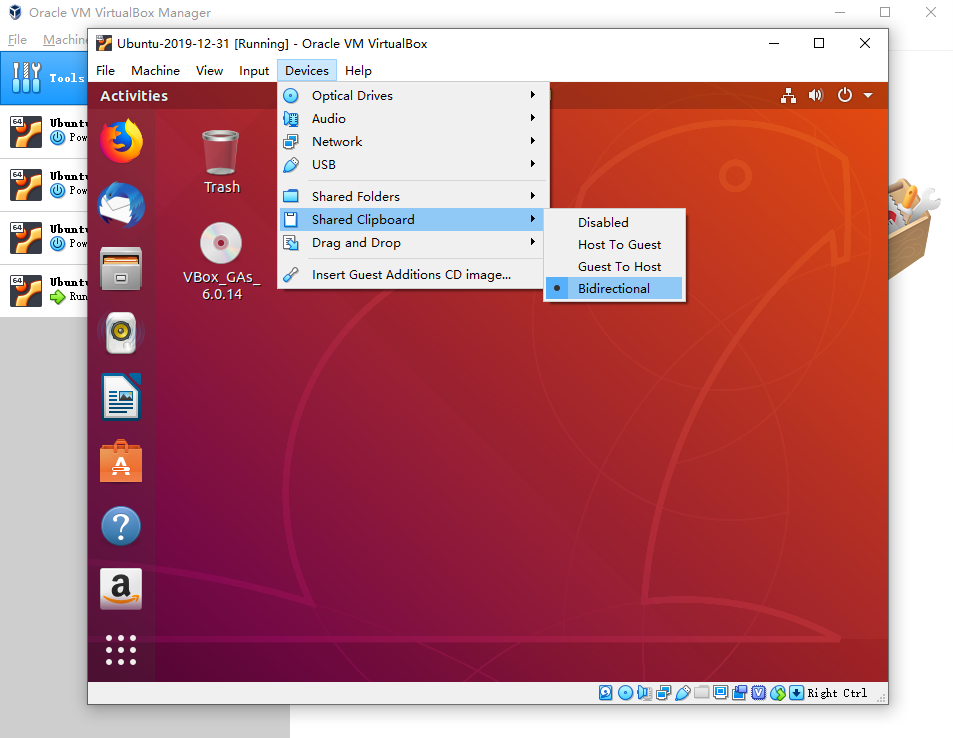Image resolution: width=953 pixels, height=738 pixels.
Task: Click Shared Clipboard menu entry
Action: pyautogui.click(x=411, y=219)
